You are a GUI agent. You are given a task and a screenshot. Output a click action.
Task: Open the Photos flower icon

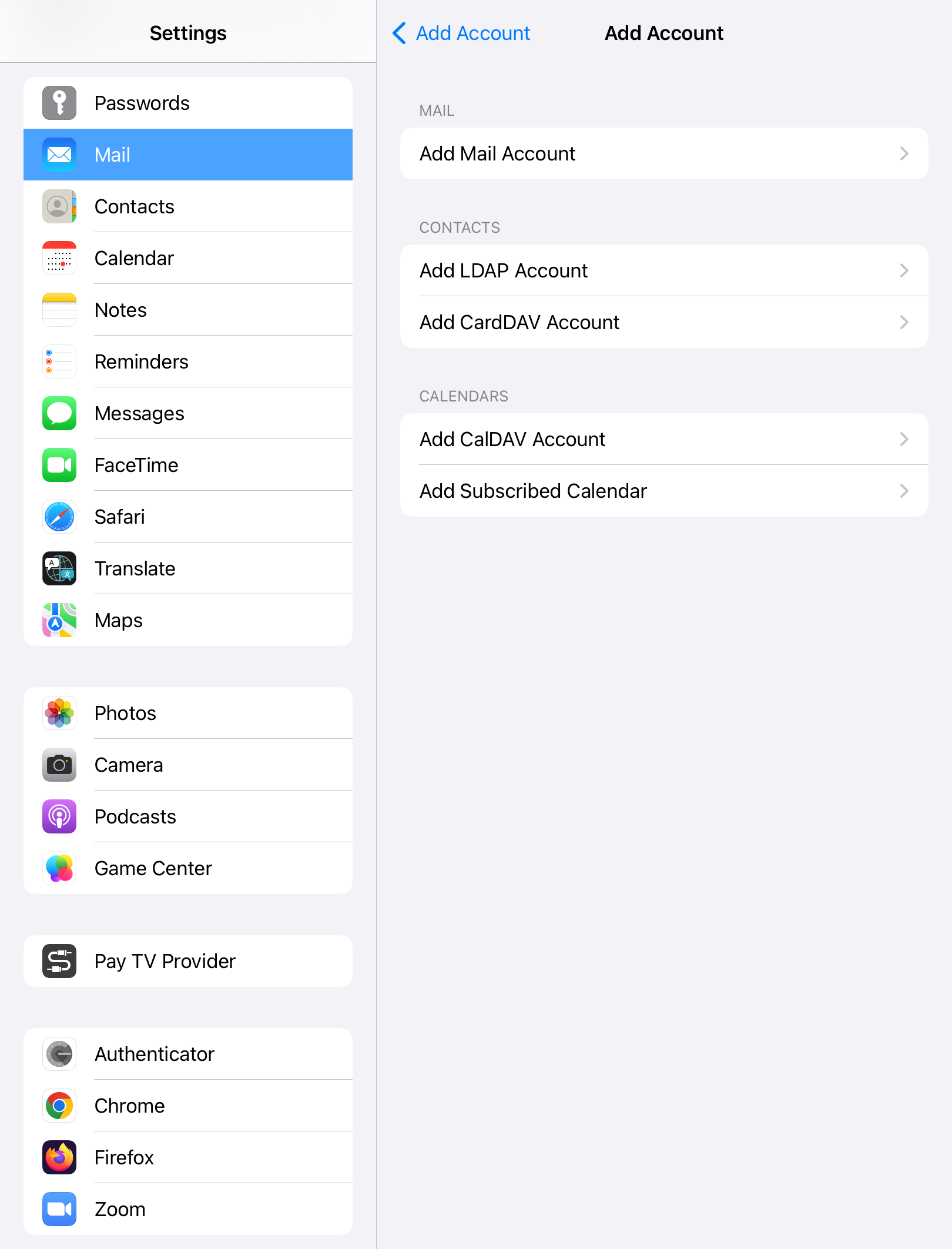point(59,713)
